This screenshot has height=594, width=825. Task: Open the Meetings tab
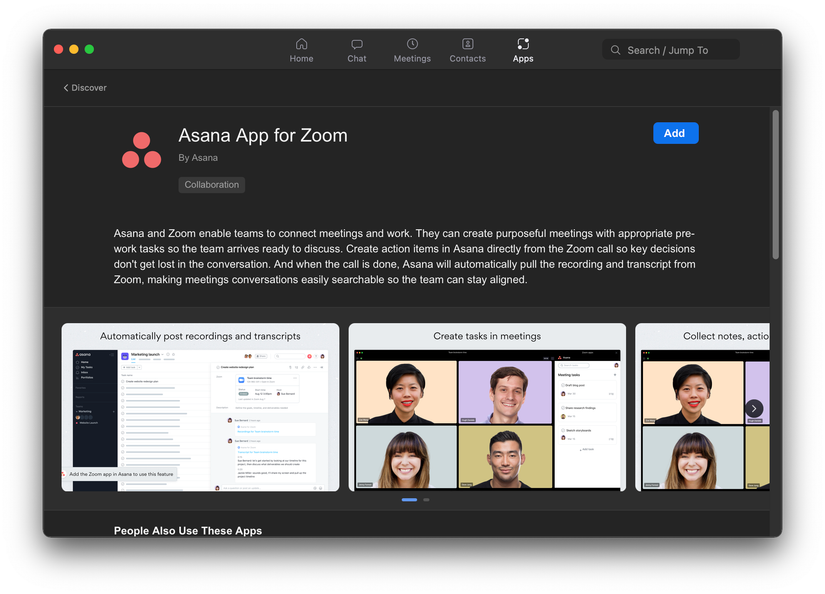[x=412, y=51]
